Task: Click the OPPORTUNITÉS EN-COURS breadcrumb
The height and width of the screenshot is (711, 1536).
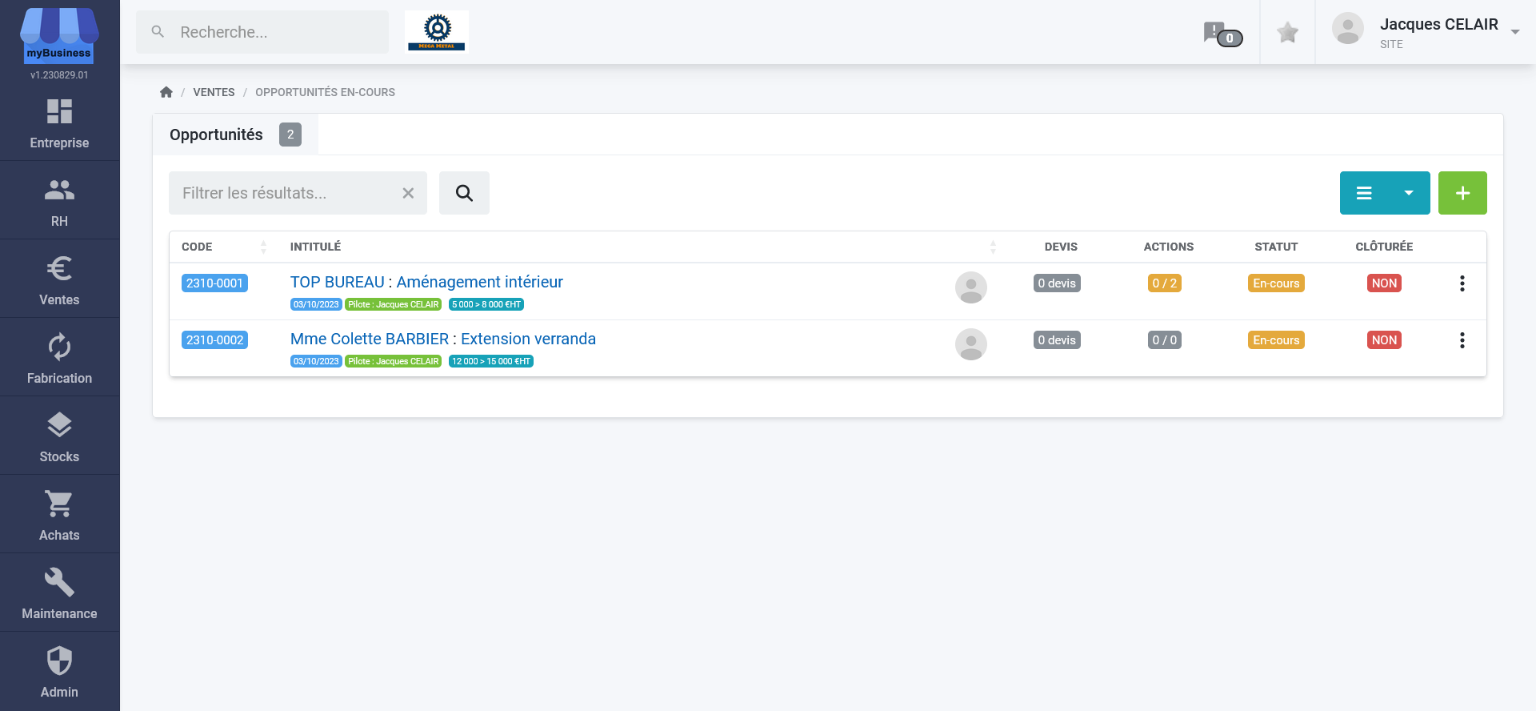Action: pos(325,92)
